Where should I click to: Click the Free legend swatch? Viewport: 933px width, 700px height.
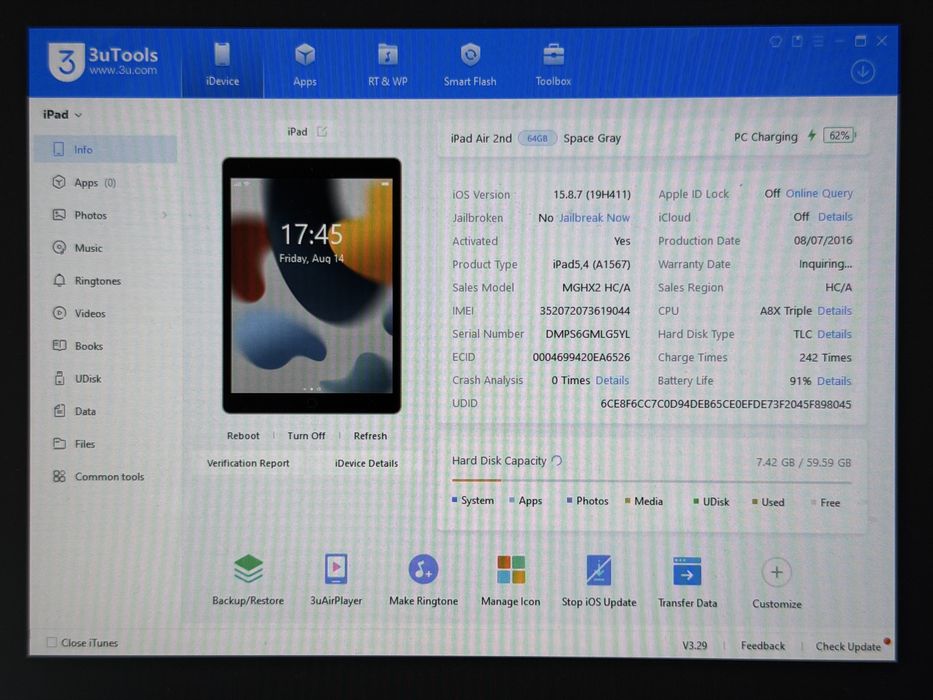[x=813, y=502]
